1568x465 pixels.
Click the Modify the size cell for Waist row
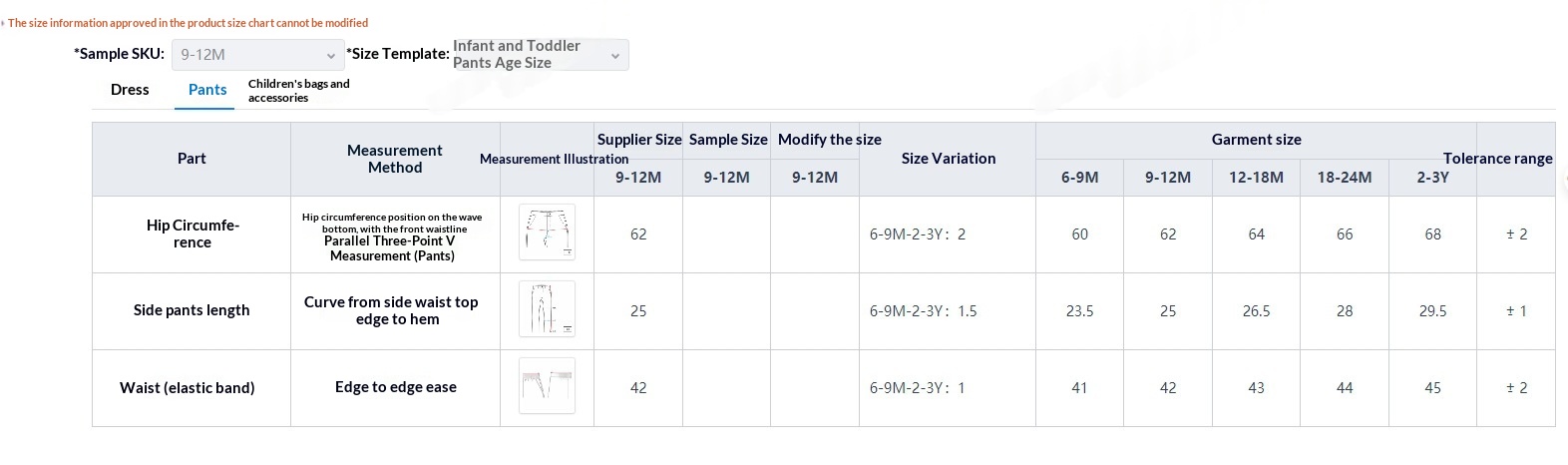tap(815, 388)
